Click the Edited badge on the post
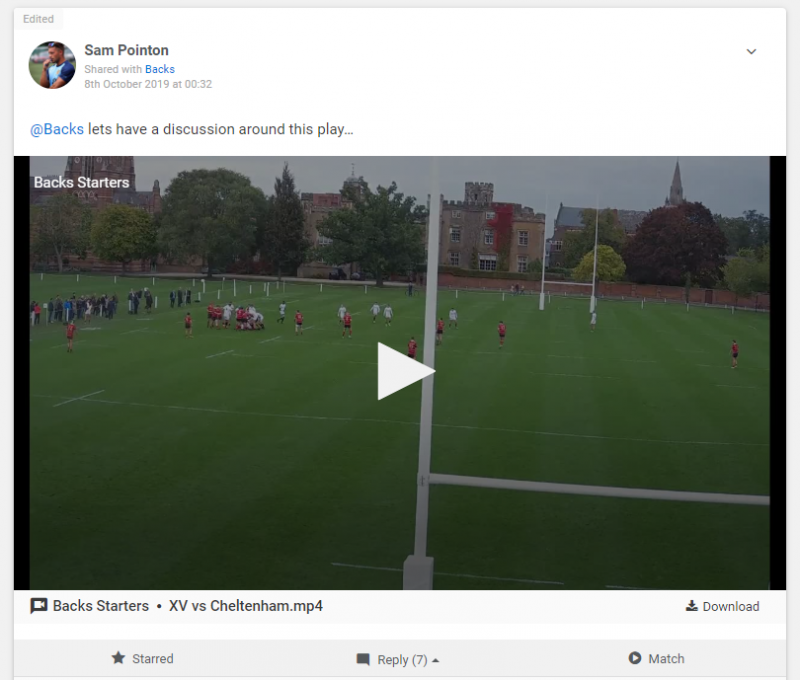 [38, 19]
